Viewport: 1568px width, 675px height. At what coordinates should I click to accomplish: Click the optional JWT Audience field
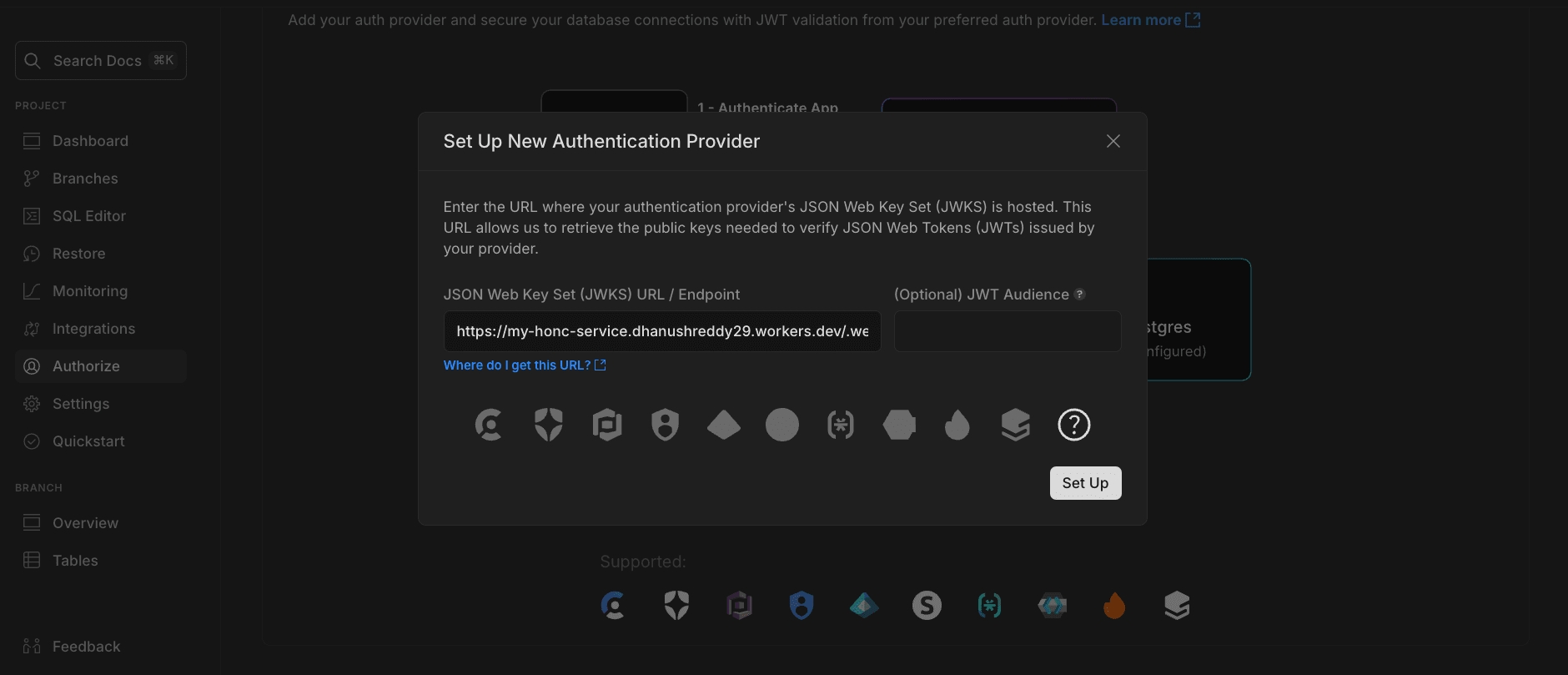point(1007,331)
